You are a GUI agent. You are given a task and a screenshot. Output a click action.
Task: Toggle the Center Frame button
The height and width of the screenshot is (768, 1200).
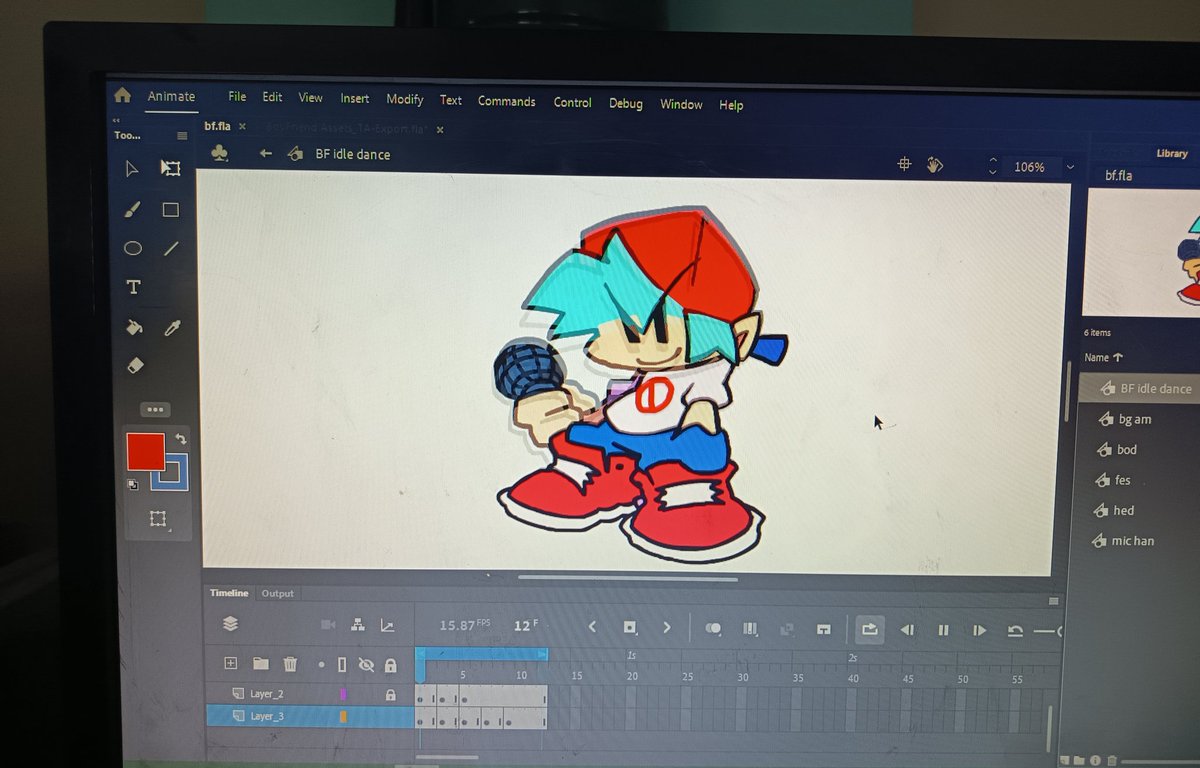click(824, 629)
